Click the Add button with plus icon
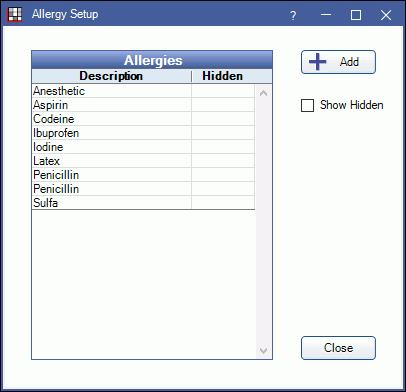 pos(338,62)
